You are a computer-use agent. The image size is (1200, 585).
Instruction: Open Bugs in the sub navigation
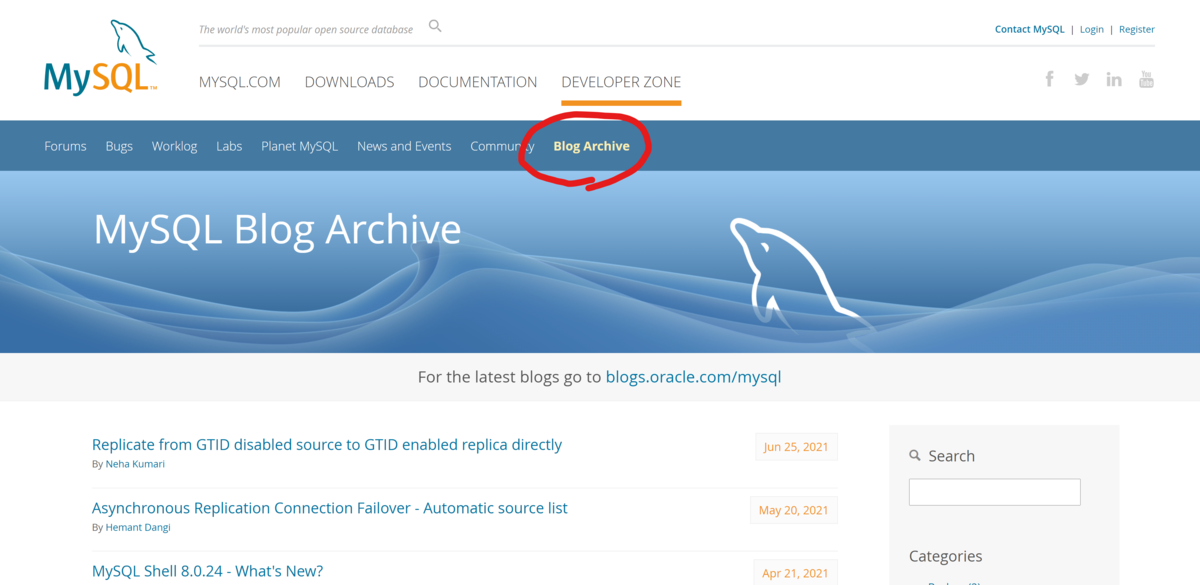pos(119,146)
